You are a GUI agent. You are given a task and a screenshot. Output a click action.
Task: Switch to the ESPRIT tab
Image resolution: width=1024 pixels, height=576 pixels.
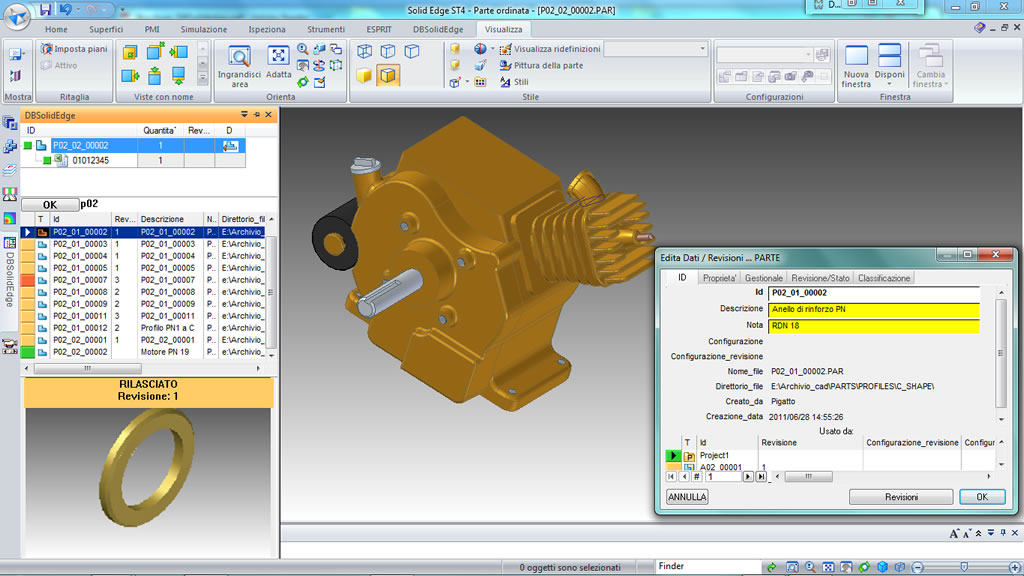[x=379, y=29]
